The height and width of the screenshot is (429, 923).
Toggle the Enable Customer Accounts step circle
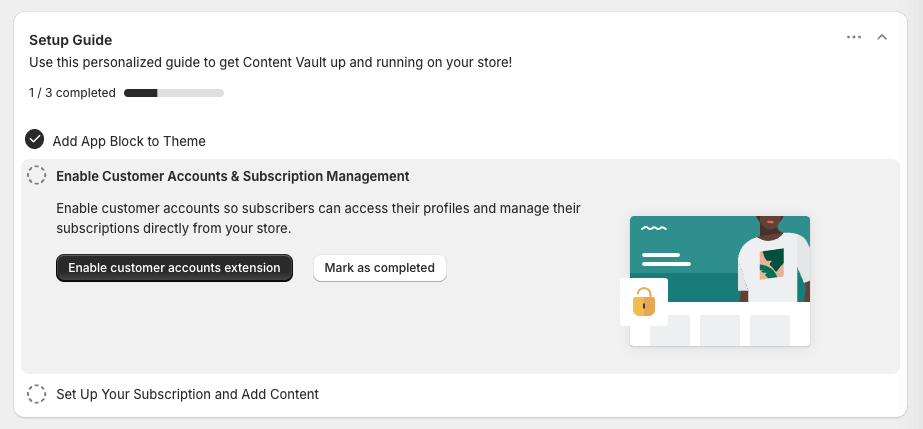[36, 175]
